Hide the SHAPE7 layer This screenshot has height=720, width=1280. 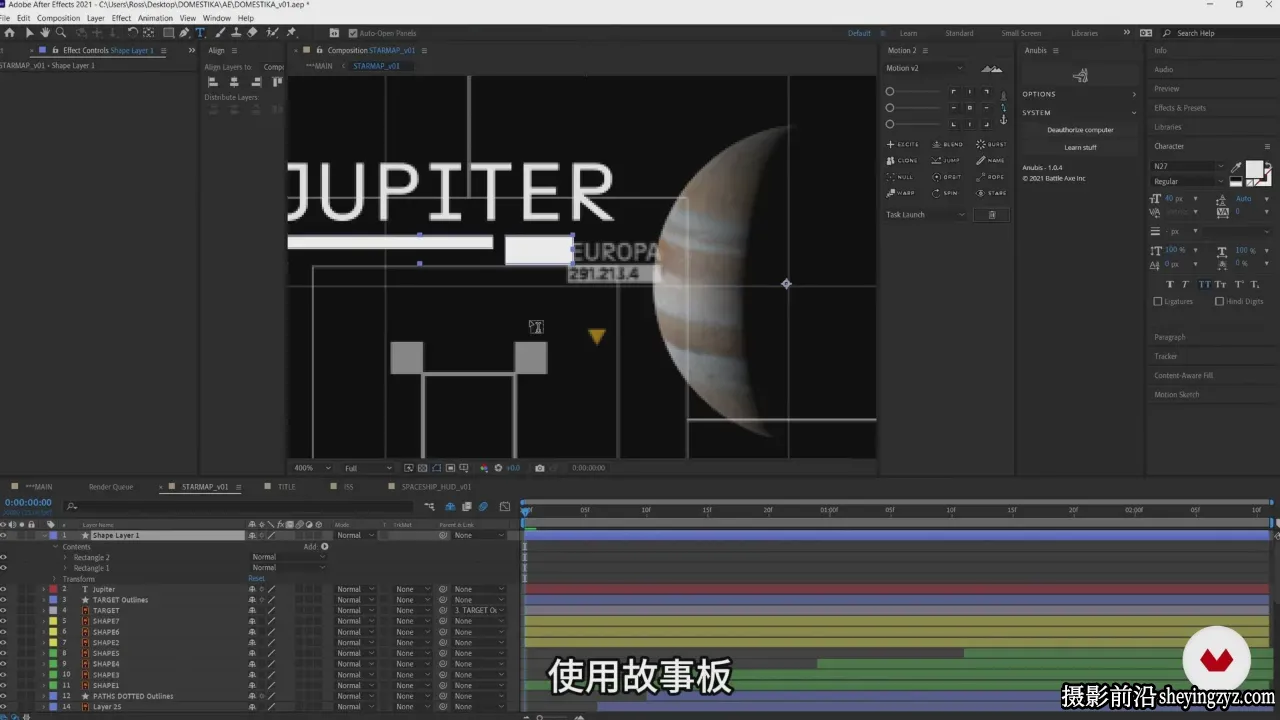click(x=3, y=621)
